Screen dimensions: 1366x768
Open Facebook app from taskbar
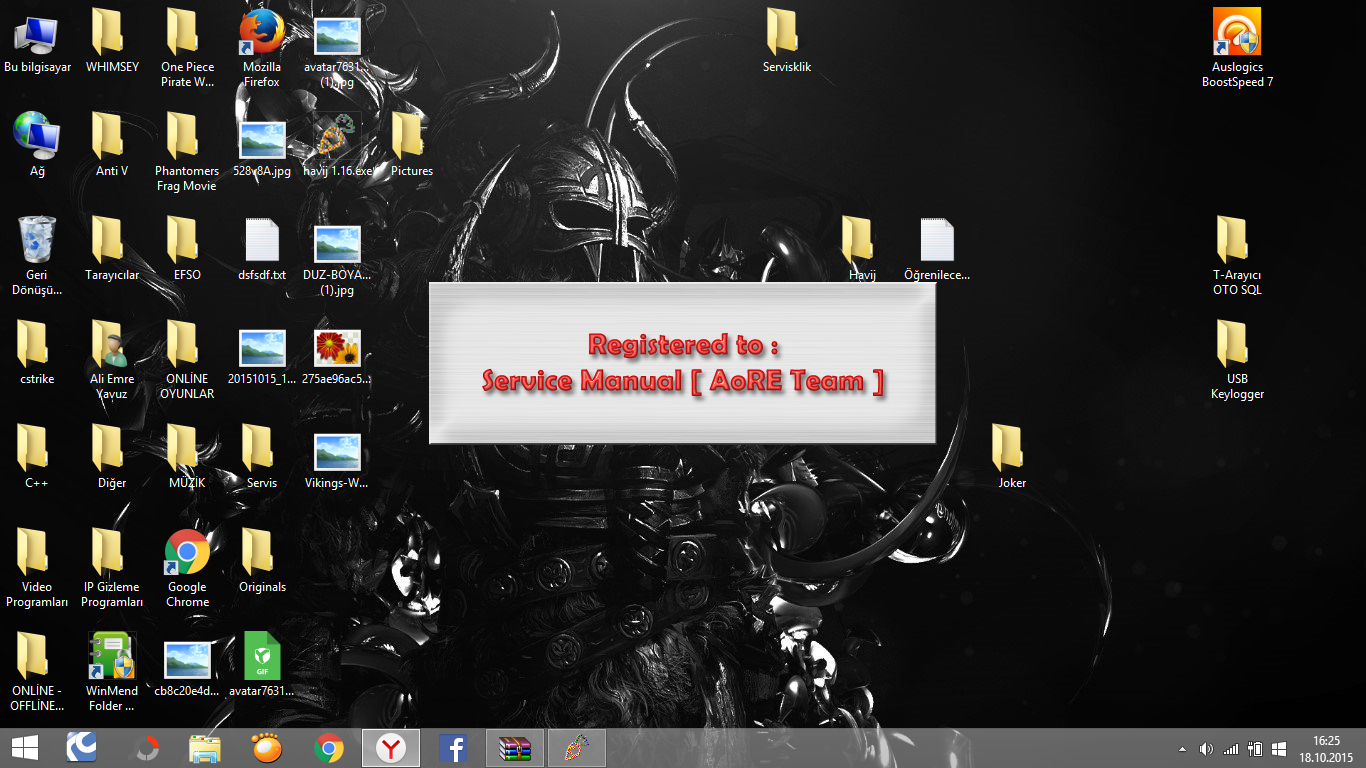[x=453, y=748]
